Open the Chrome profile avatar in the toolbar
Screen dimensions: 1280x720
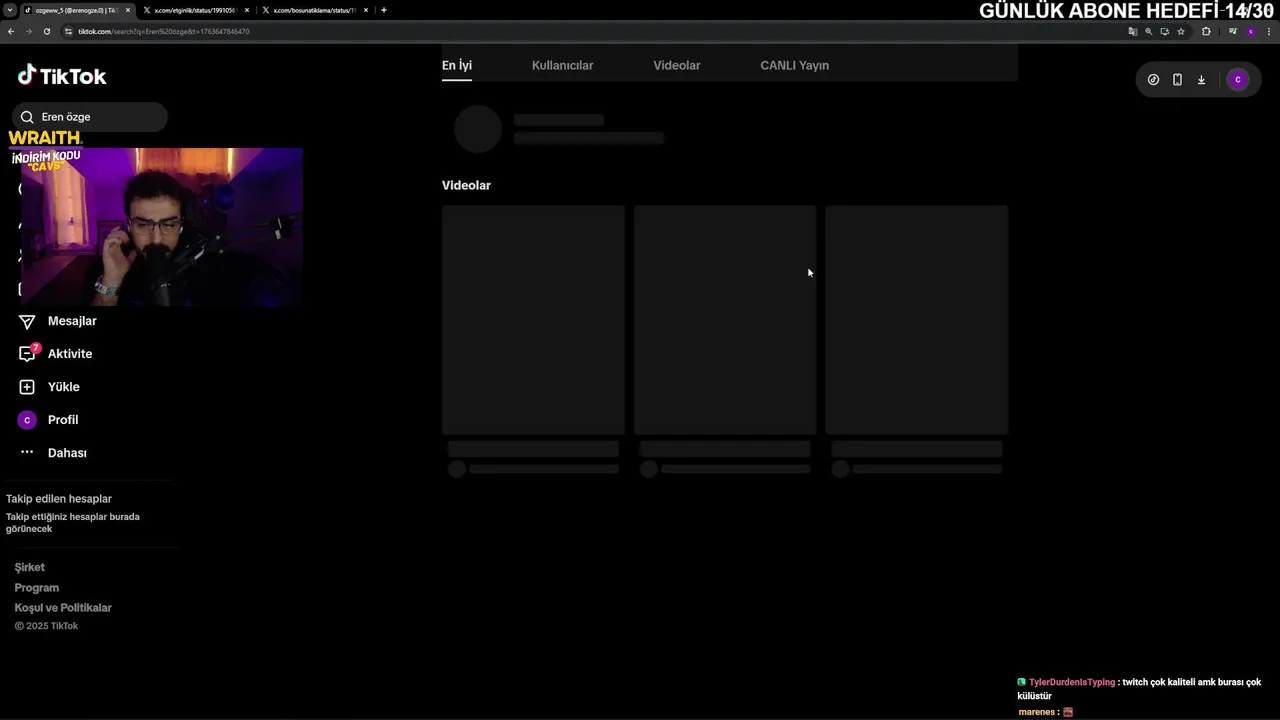1251,31
